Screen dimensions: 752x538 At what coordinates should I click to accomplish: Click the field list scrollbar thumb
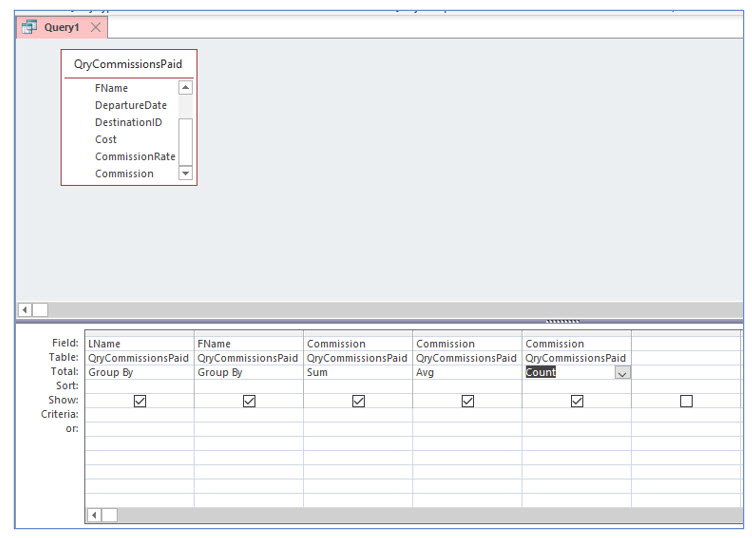[186, 141]
